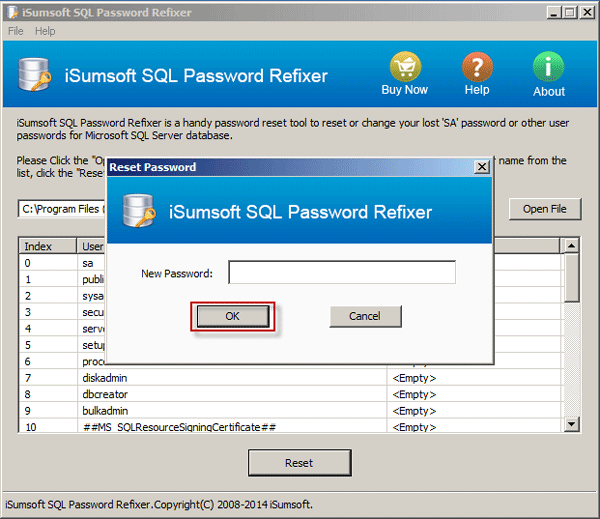The width and height of the screenshot is (600, 519).
Task: Open Help via question mark icon
Action: click(477, 67)
